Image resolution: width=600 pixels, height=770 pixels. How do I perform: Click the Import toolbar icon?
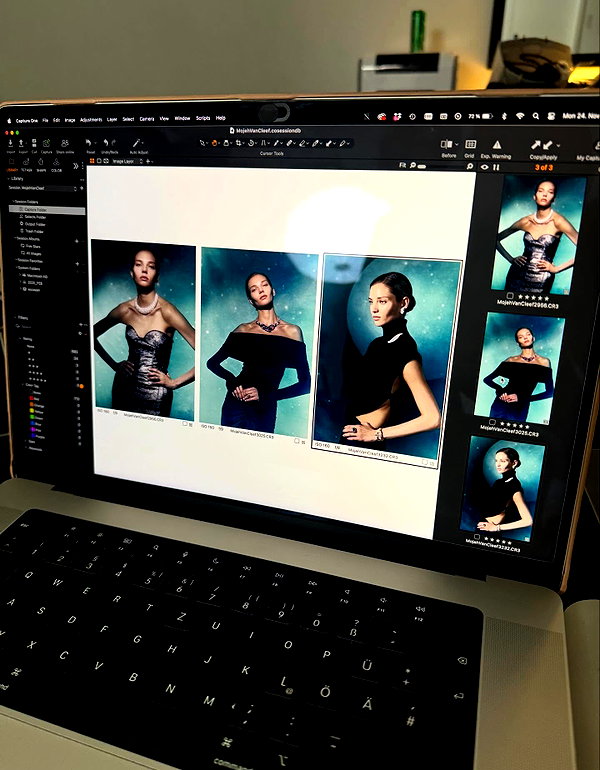click(10, 143)
